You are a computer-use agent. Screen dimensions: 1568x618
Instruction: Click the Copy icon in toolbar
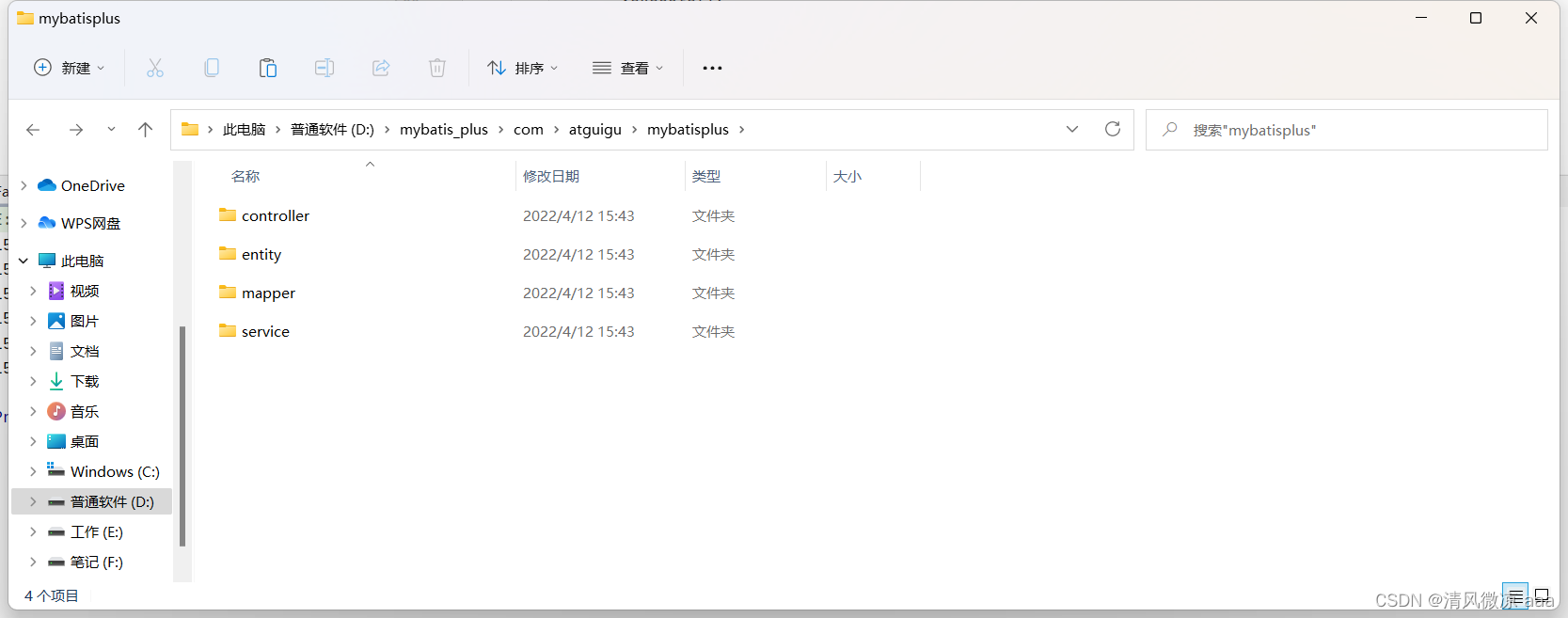coord(212,68)
